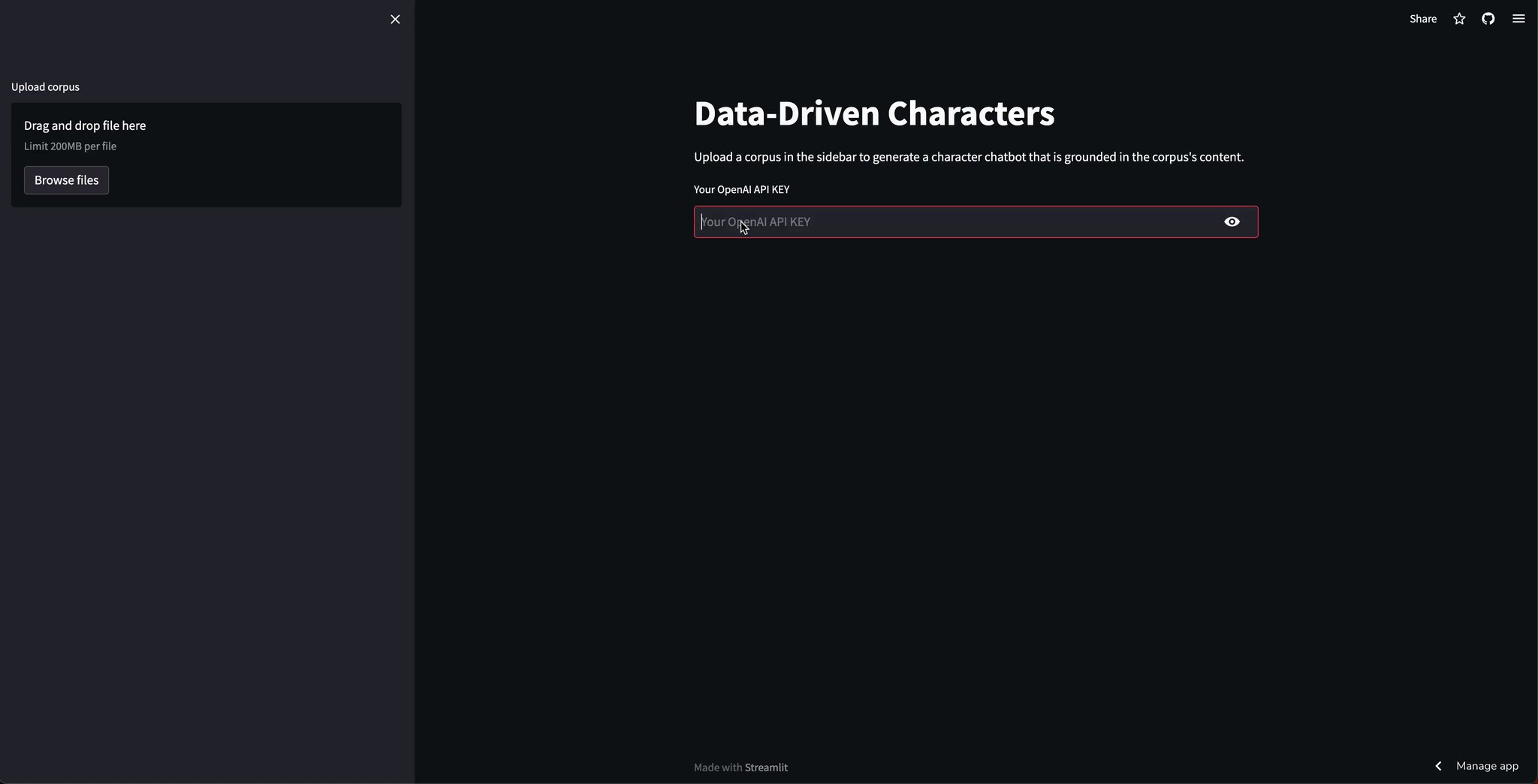Expand Manage app panel via chevron
Screen dimensions: 1538x784
[x=1438, y=766]
